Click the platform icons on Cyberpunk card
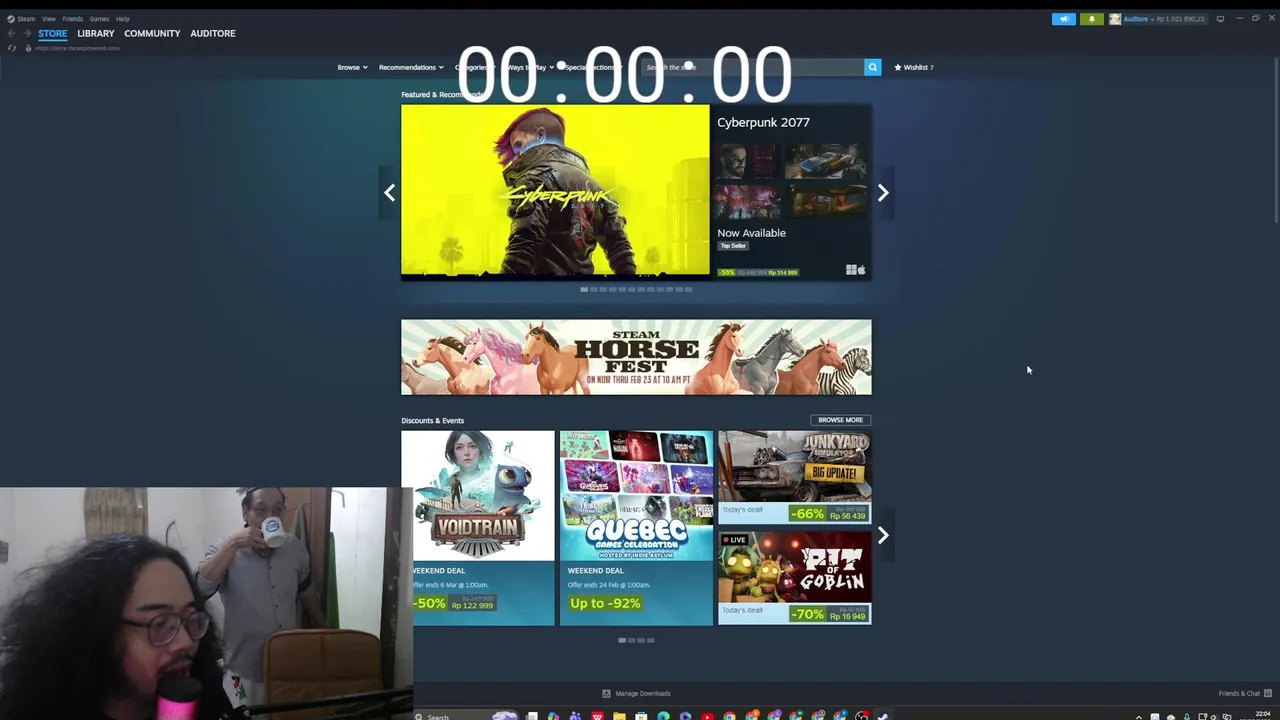Image resolution: width=1280 pixels, height=720 pixels. tap(855, 270)
